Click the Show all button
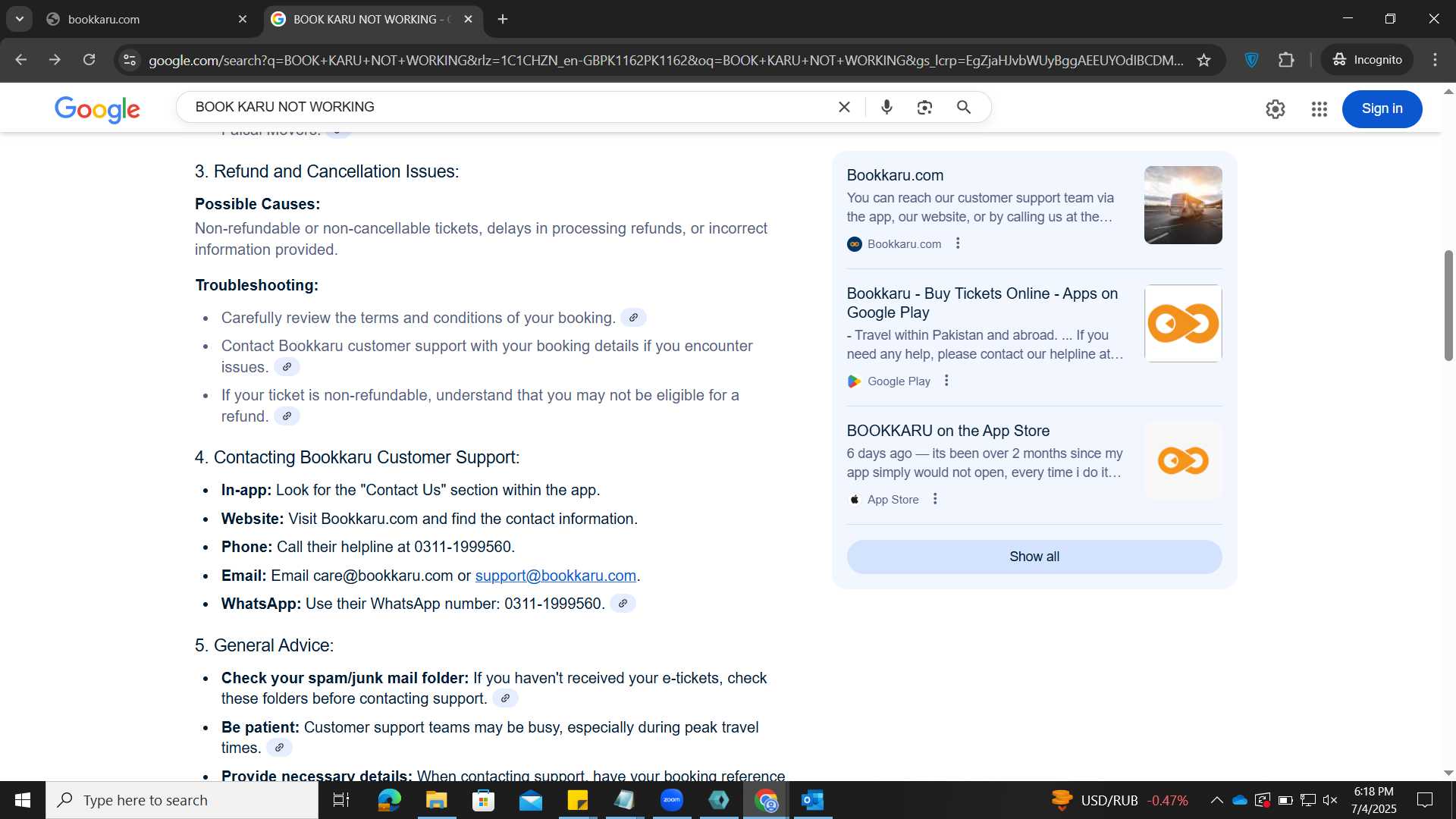 1034,557
